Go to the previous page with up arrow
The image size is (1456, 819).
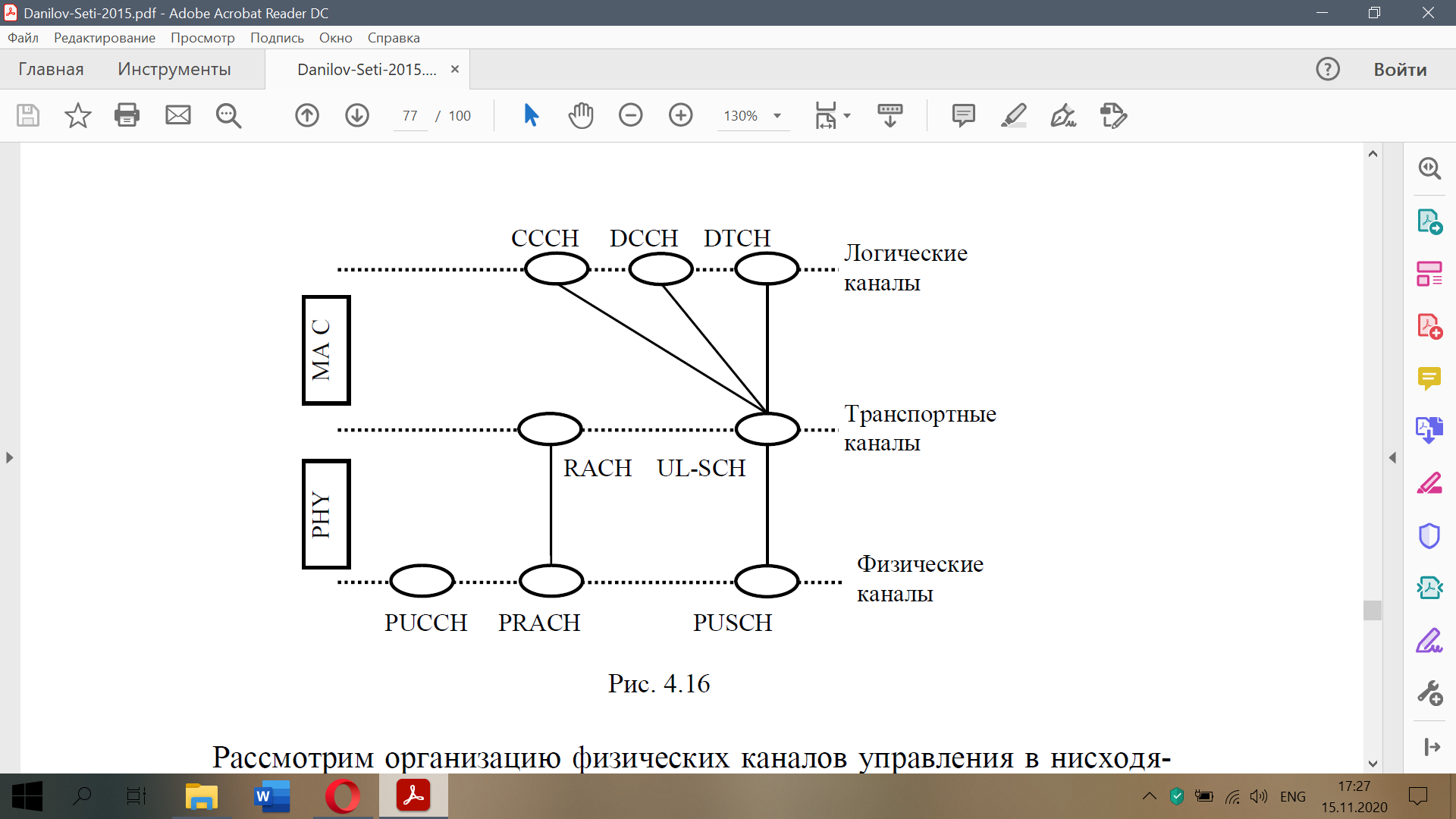[307, 115]
